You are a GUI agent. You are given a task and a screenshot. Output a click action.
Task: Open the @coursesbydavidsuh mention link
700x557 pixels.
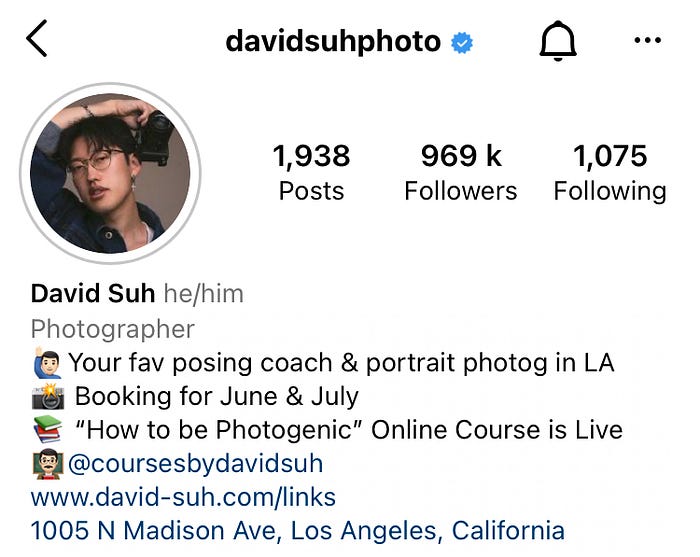(196, 464)
